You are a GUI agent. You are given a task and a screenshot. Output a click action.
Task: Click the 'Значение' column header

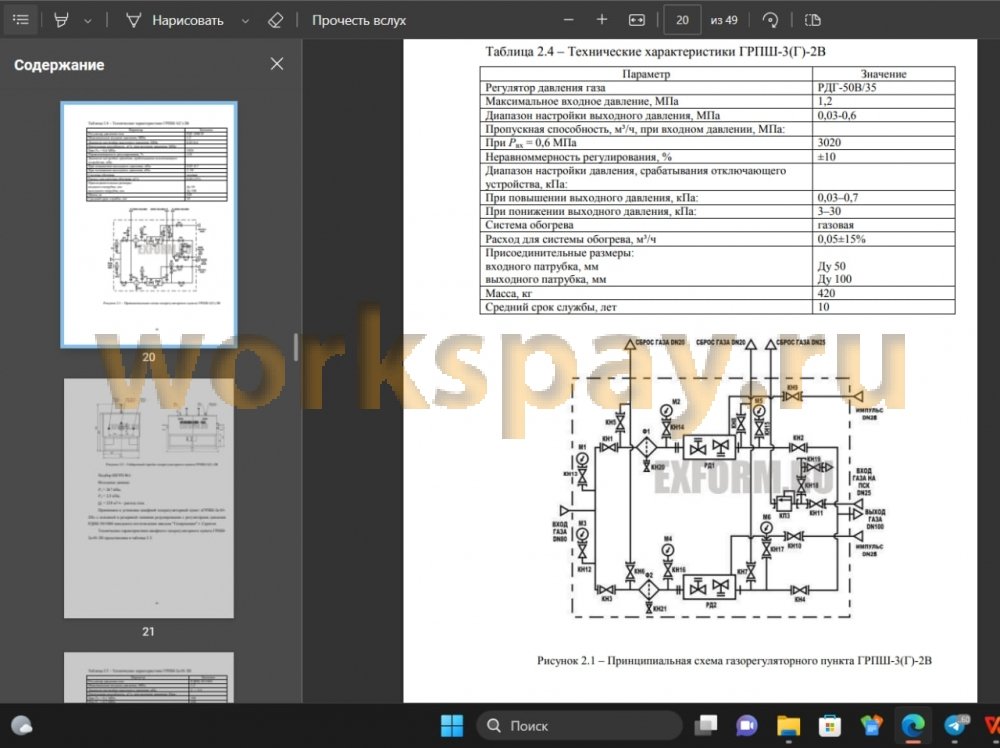[883, 74]
